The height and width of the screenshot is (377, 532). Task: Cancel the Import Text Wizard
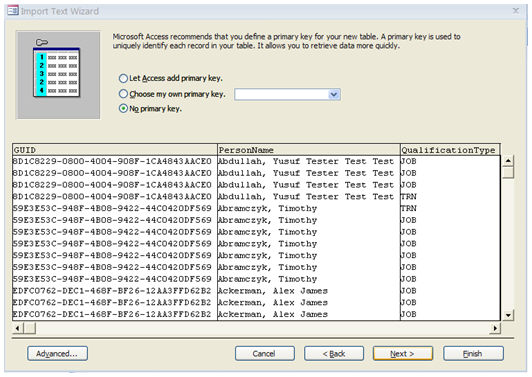265,354
